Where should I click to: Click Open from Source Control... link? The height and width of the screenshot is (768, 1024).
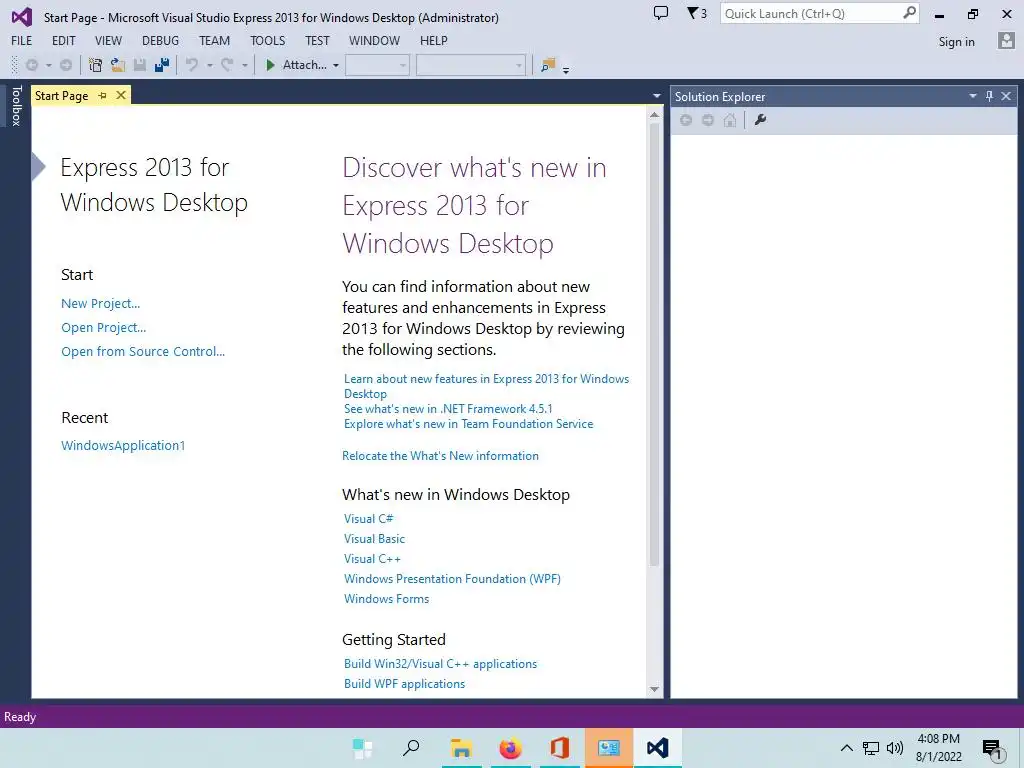pos(143,351)
